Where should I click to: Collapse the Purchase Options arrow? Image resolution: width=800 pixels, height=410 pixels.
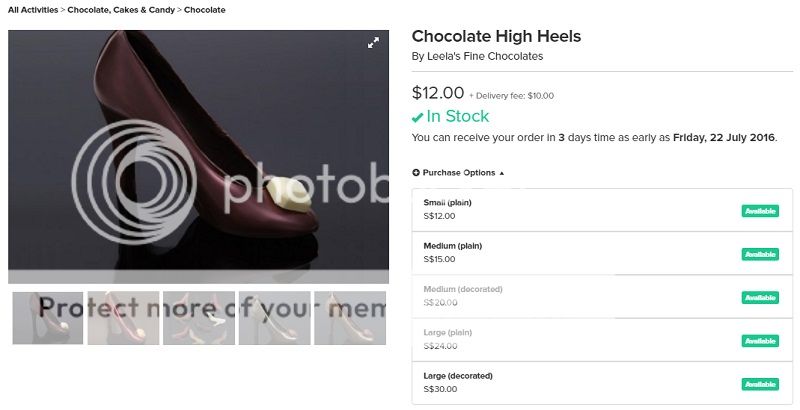pos(502,173)
